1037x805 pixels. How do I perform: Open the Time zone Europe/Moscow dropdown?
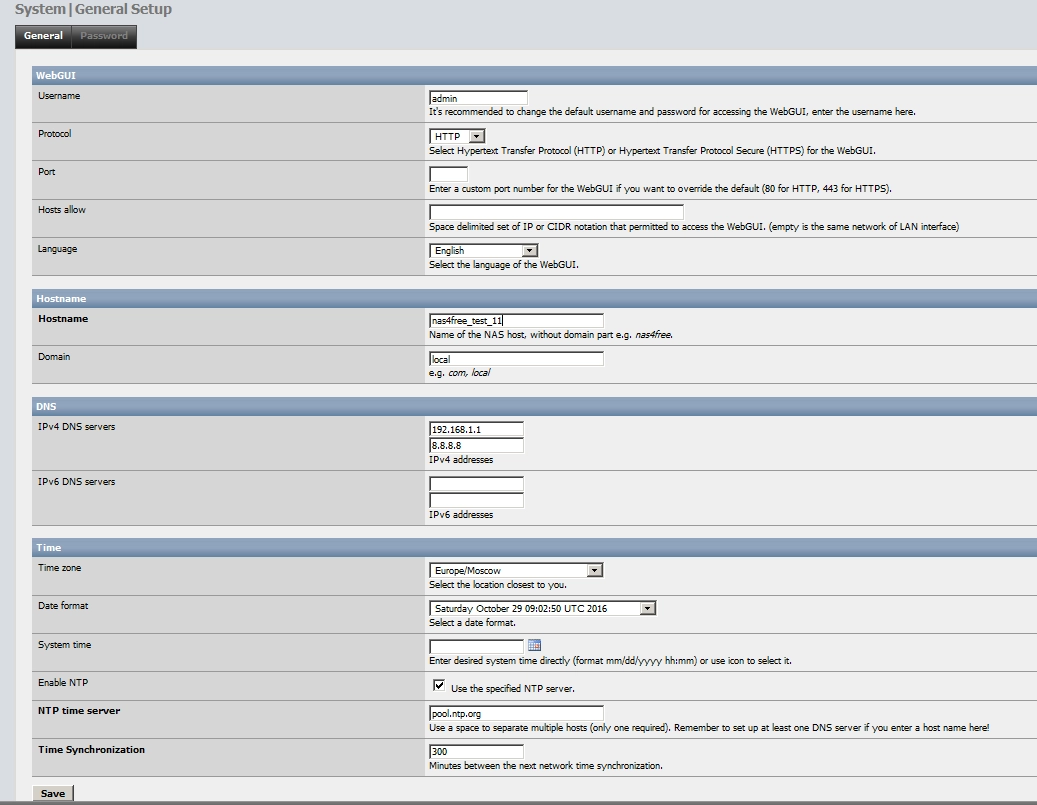pyautogui.click(x=516, y=570)
